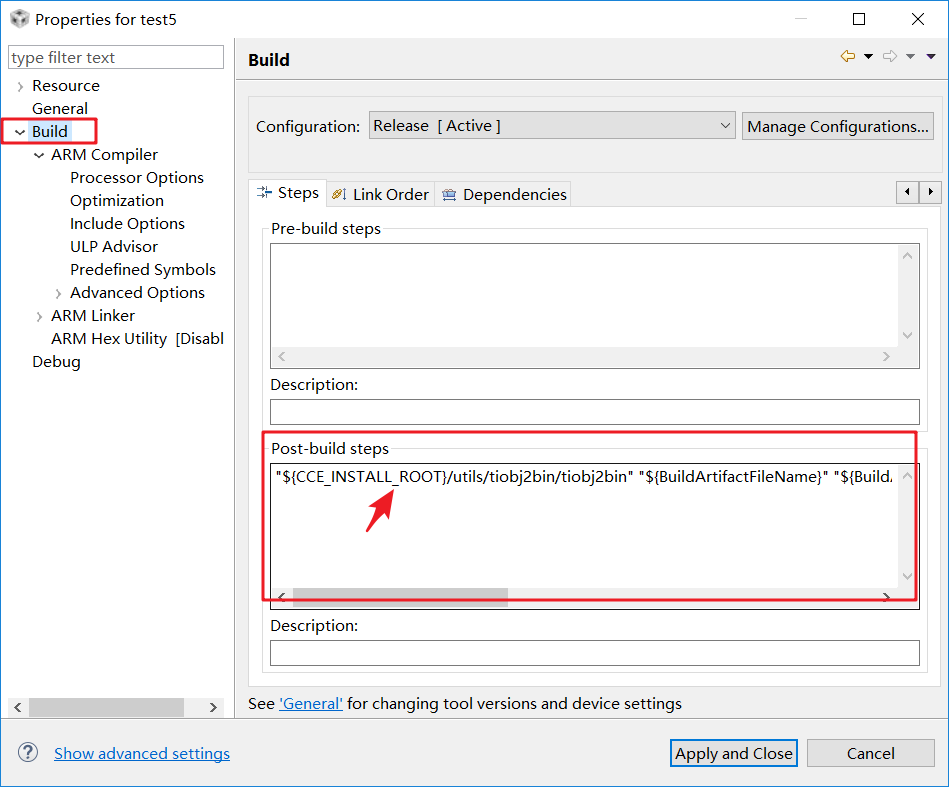Switch to the Link Order tab

[380, 194]
